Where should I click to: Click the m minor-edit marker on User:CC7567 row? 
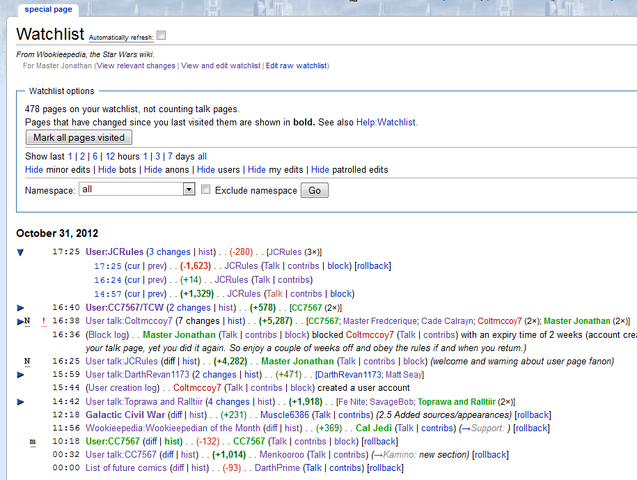(x=32, y=442)
